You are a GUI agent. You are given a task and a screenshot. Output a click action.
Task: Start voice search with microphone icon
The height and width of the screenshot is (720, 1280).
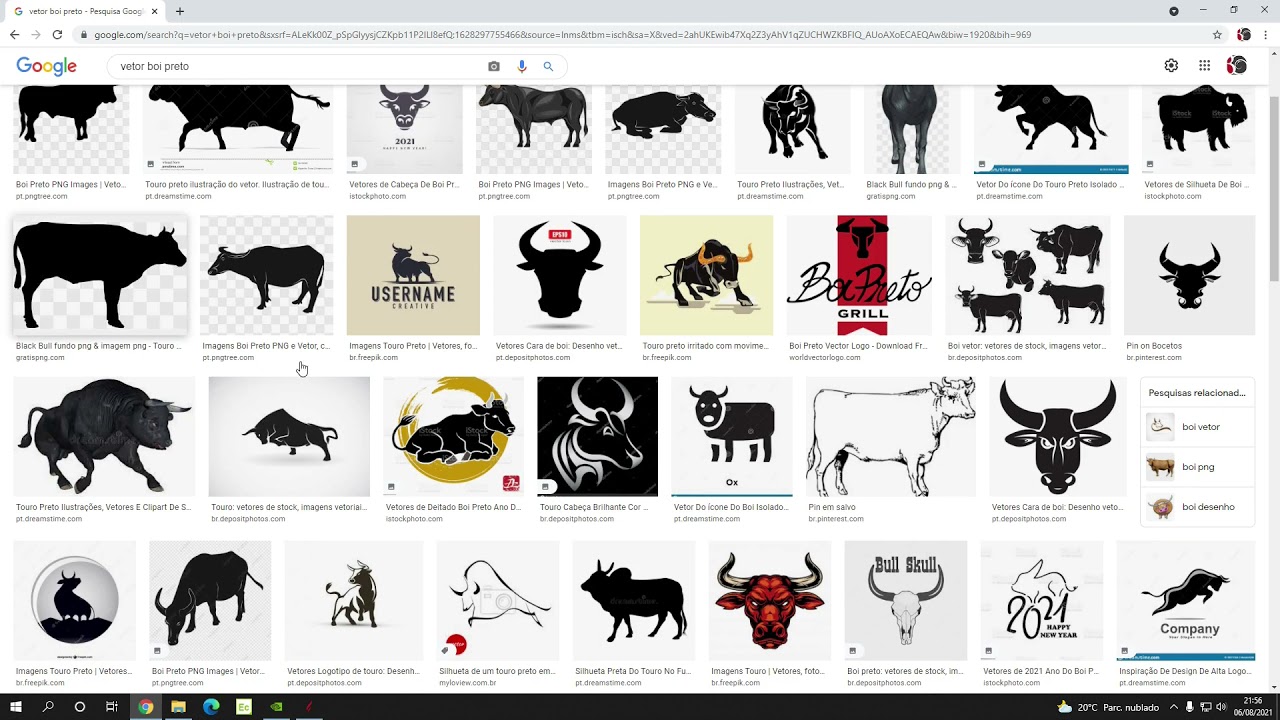[521, 66]
